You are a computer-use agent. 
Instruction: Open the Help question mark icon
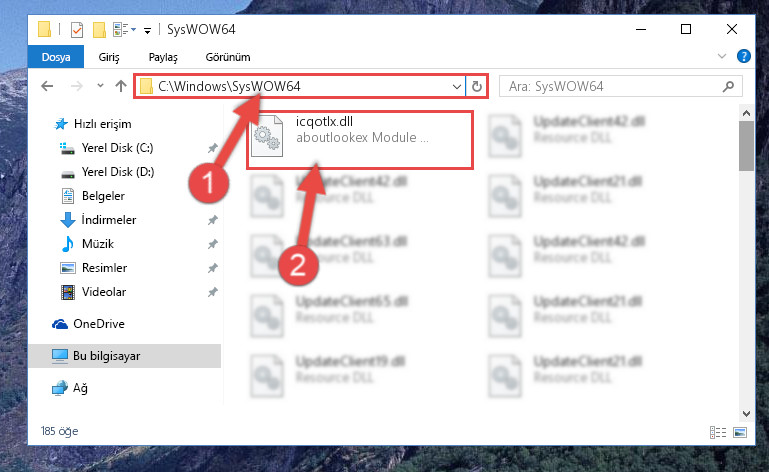[x=743, y=56]
